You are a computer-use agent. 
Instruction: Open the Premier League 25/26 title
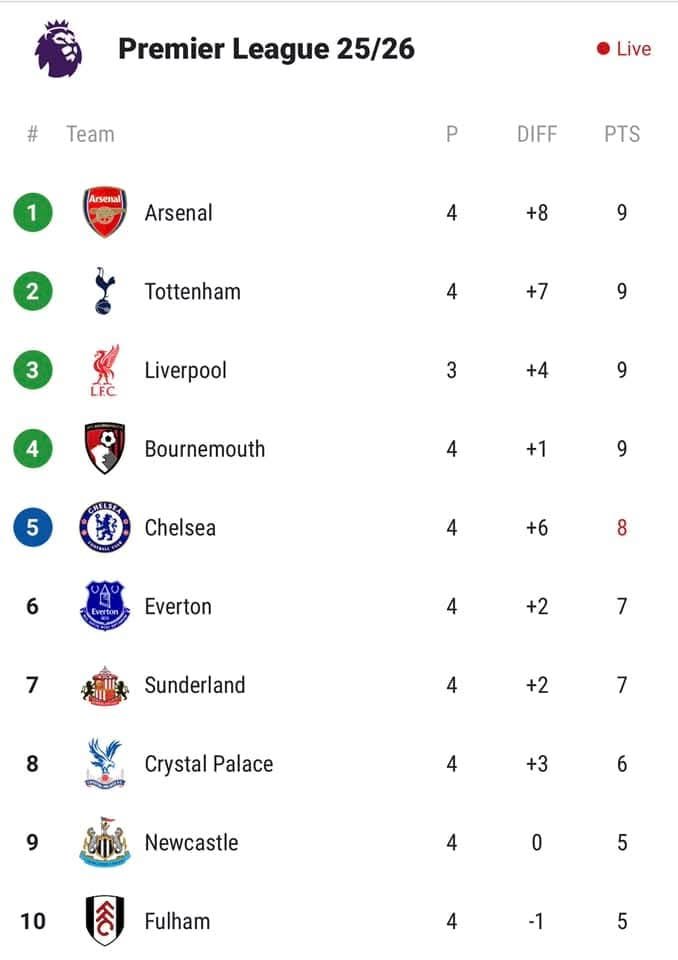(266, 49)
